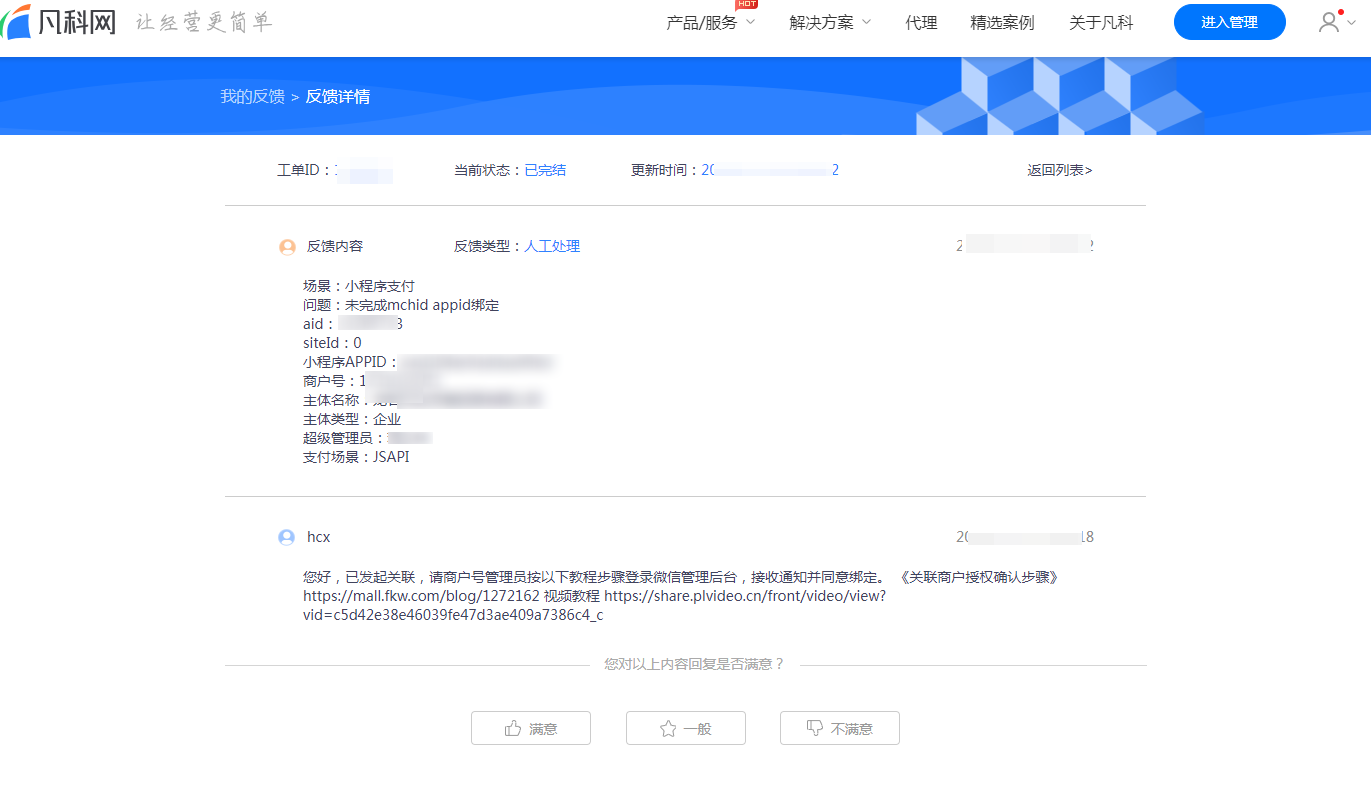The height and width of the screenshot is (792, 1371).
Task: Click the 人工处理 feedback type text
Action: pos(552,246)
